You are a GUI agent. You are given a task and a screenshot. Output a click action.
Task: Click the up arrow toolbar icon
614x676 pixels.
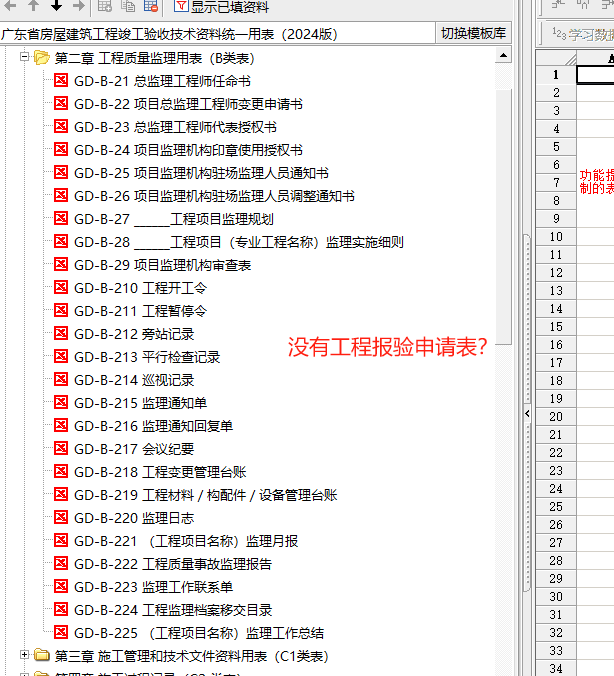pos(33,6)
